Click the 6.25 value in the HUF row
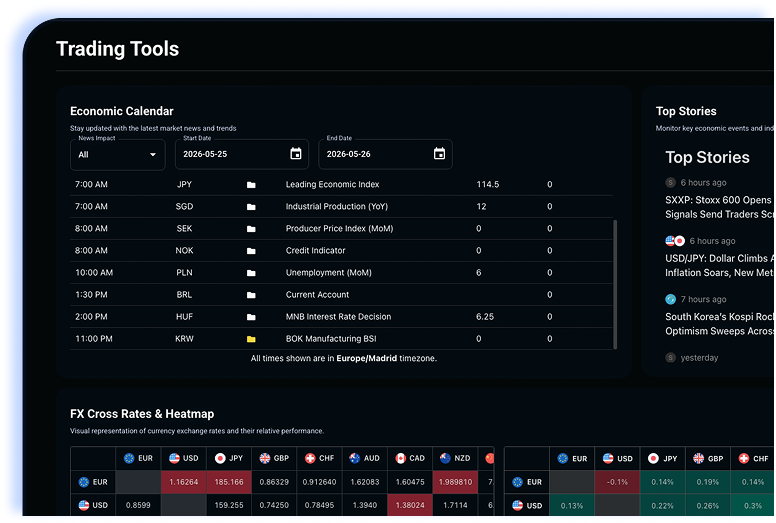The width and height of the screenshot is (776, 523). click(485, 317)
